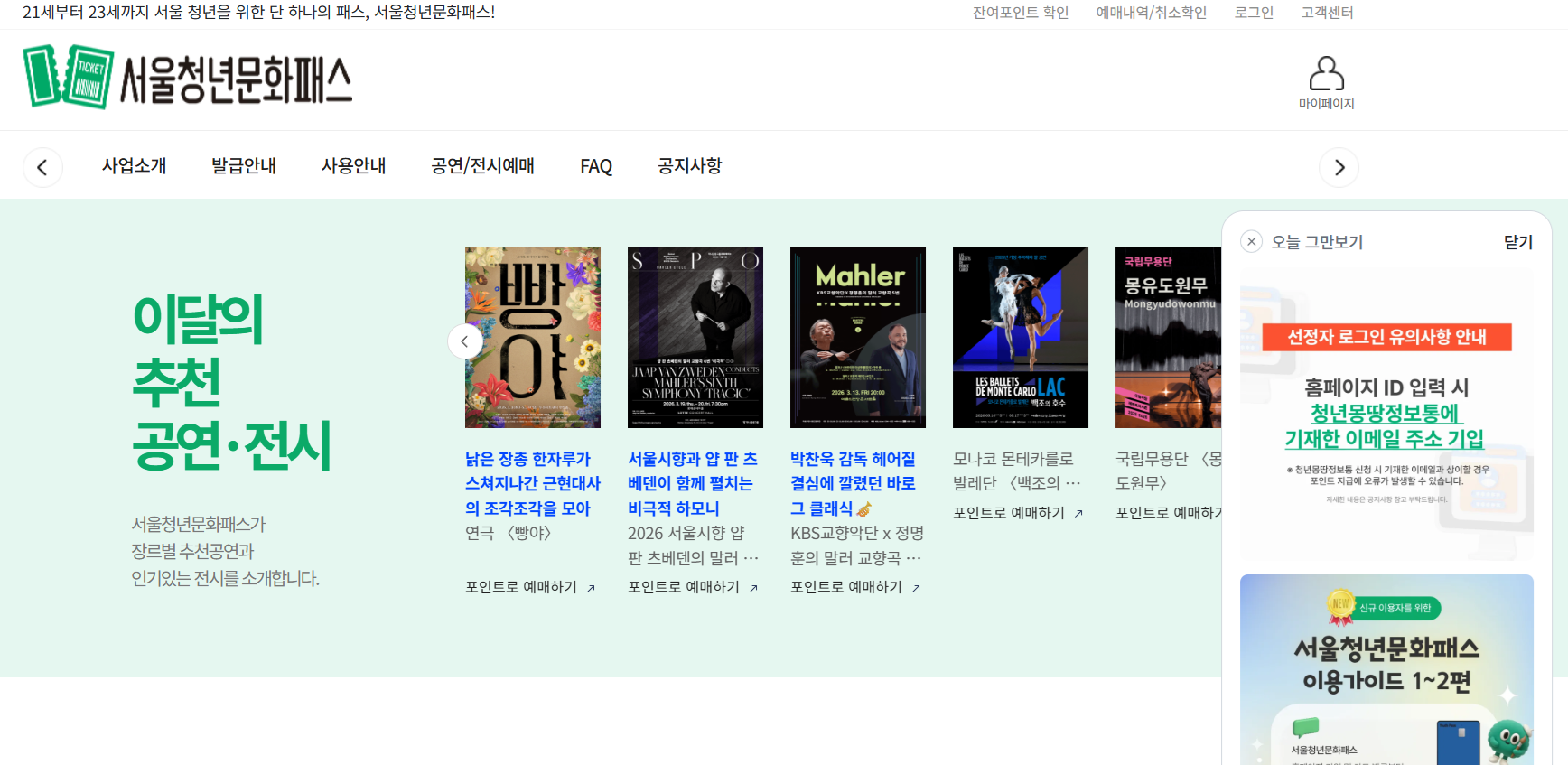Image resolution: width=1568 pixels, height=765 pixels.
Task: Click 국립무용단 몽유도원무 title
Action: [x=1169, y=471]
